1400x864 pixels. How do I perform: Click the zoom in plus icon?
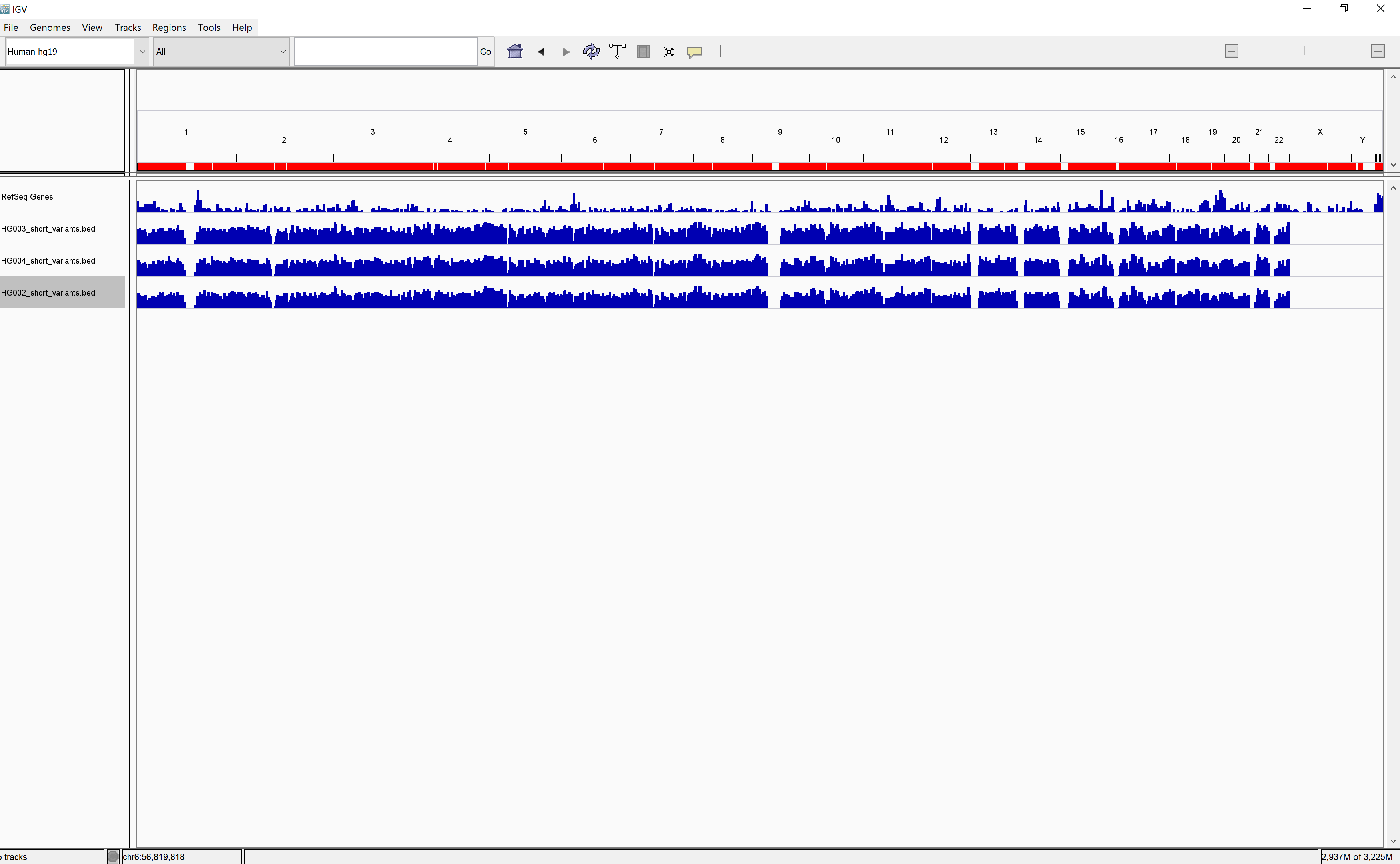pyautogui.click(x=1377, y=52)
